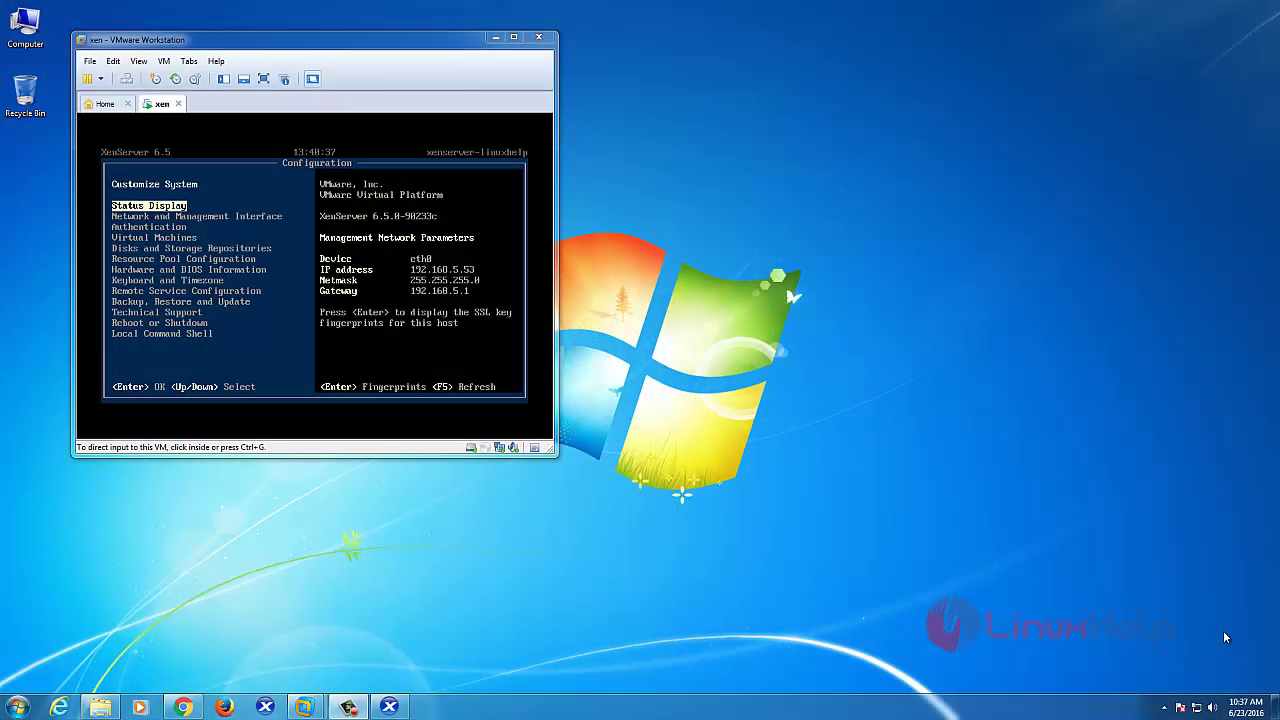Click the message log status bar icon
The image size is (1280, 720).
[535, 448]
